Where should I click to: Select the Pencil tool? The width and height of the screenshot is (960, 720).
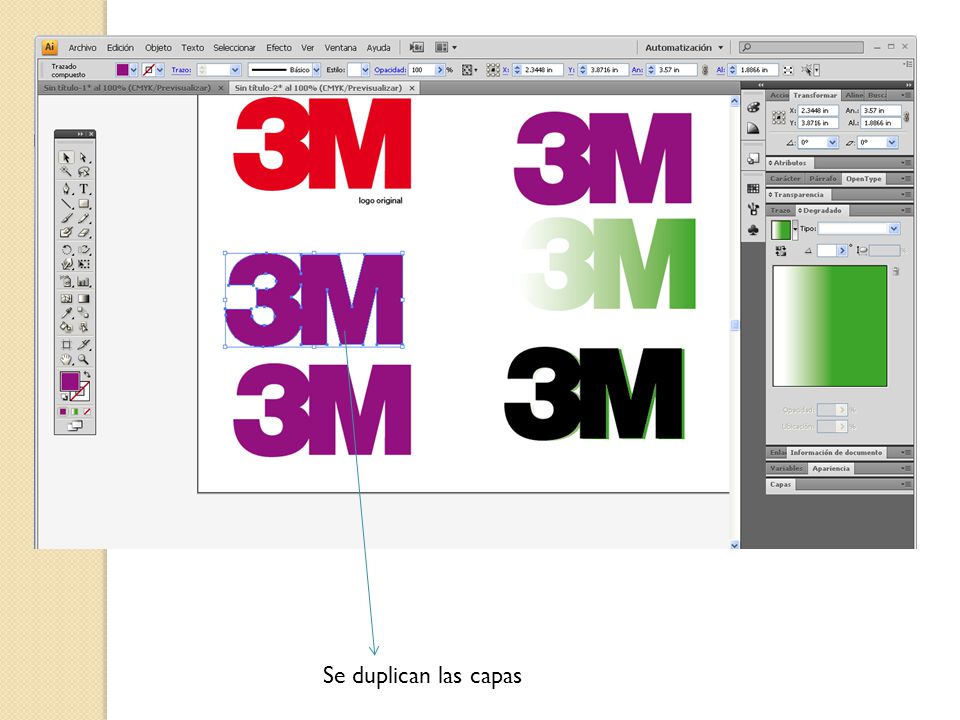pos(84,218)
